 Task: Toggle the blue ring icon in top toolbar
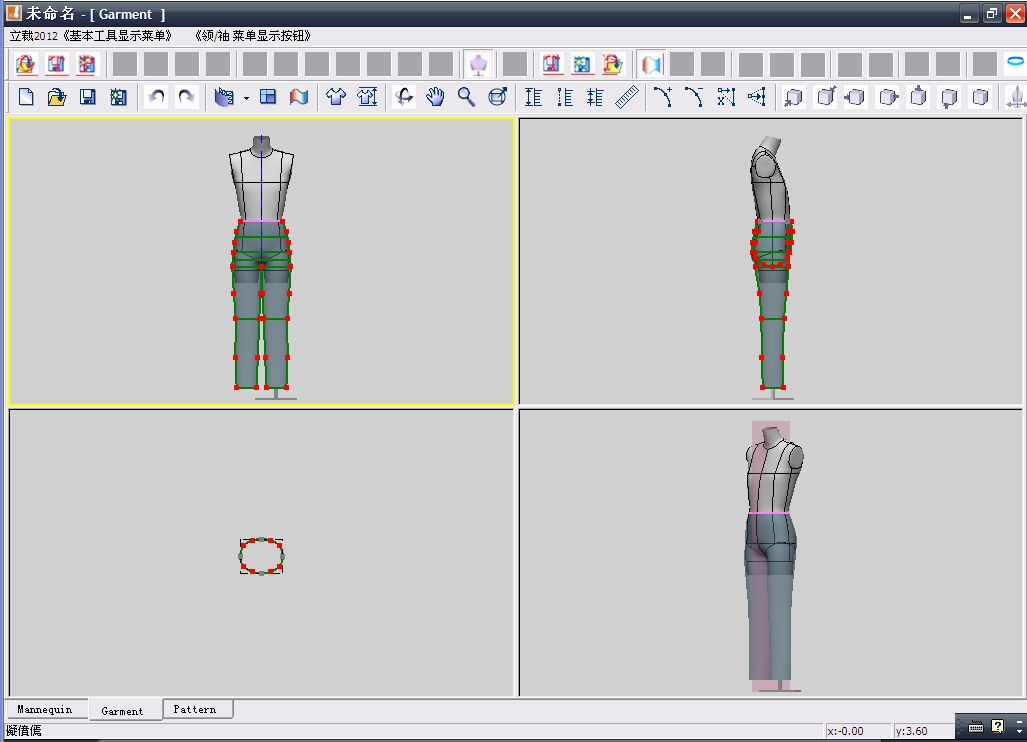point(1014,63)
